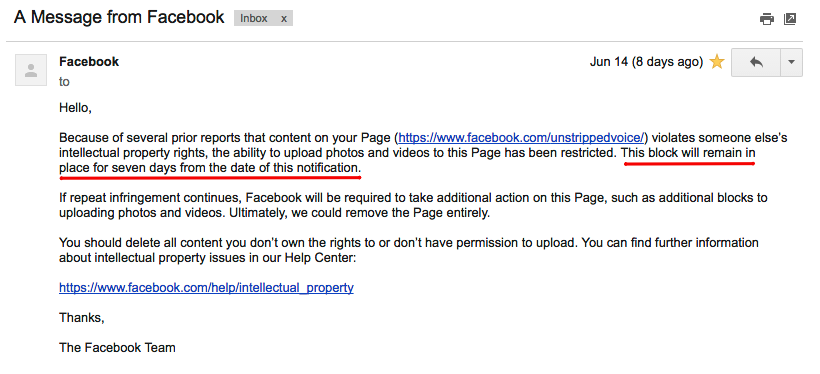Click the subject A Message from Facebook
Screen dimensions: 820x374
[x=119, y=17]
